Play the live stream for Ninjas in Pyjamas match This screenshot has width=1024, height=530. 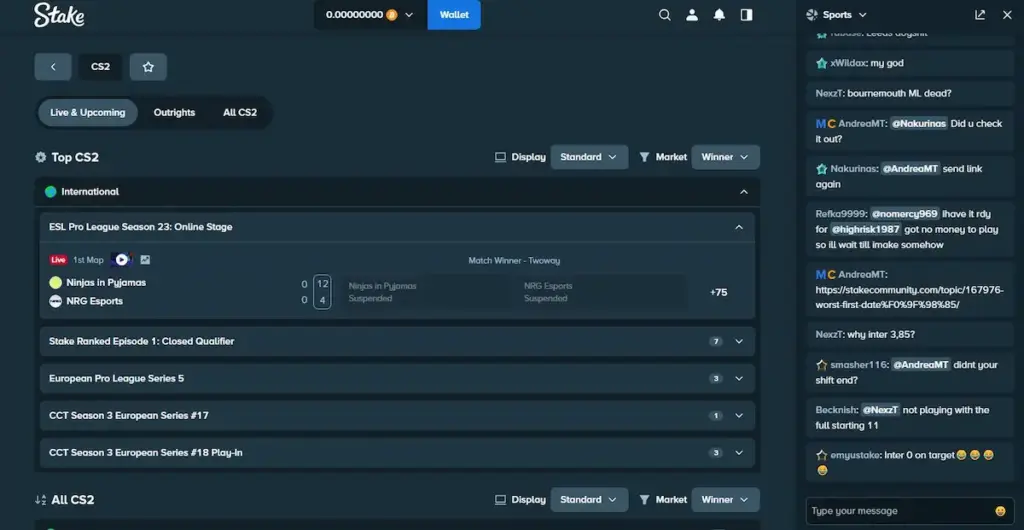click(121, 260)
